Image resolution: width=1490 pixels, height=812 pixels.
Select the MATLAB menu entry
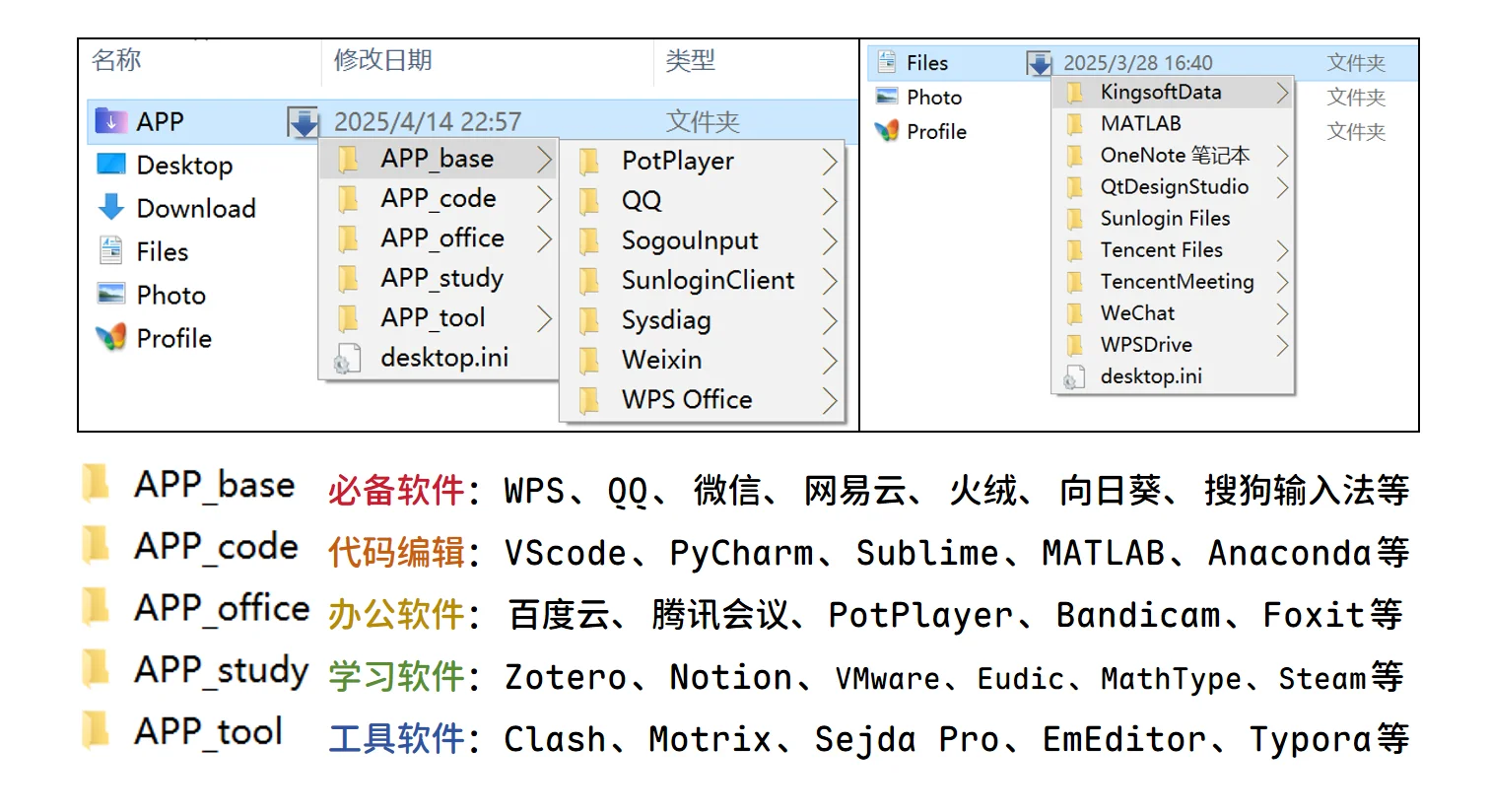coord(1174,124)
